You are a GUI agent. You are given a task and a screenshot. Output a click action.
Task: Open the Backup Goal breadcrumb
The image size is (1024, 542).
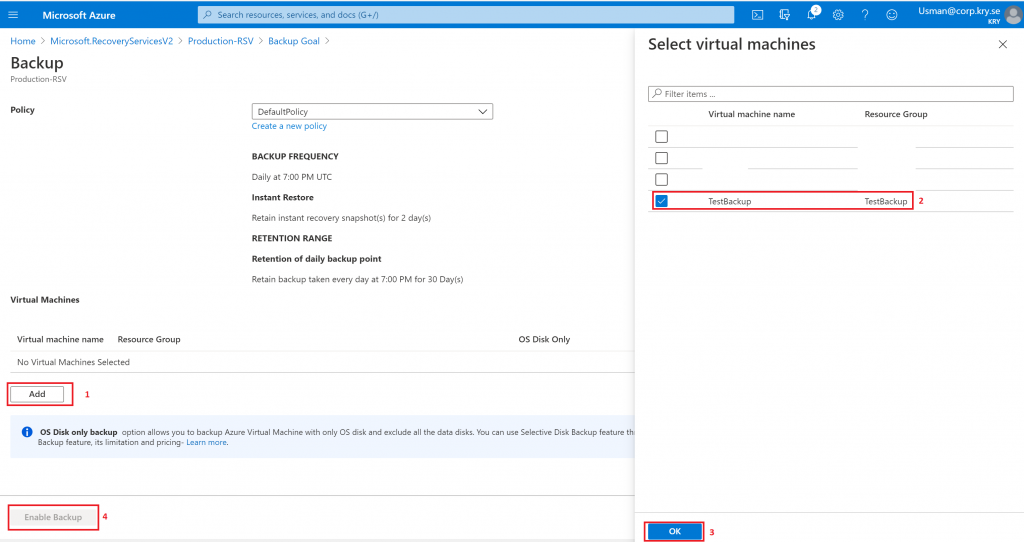tap(294, 40)
